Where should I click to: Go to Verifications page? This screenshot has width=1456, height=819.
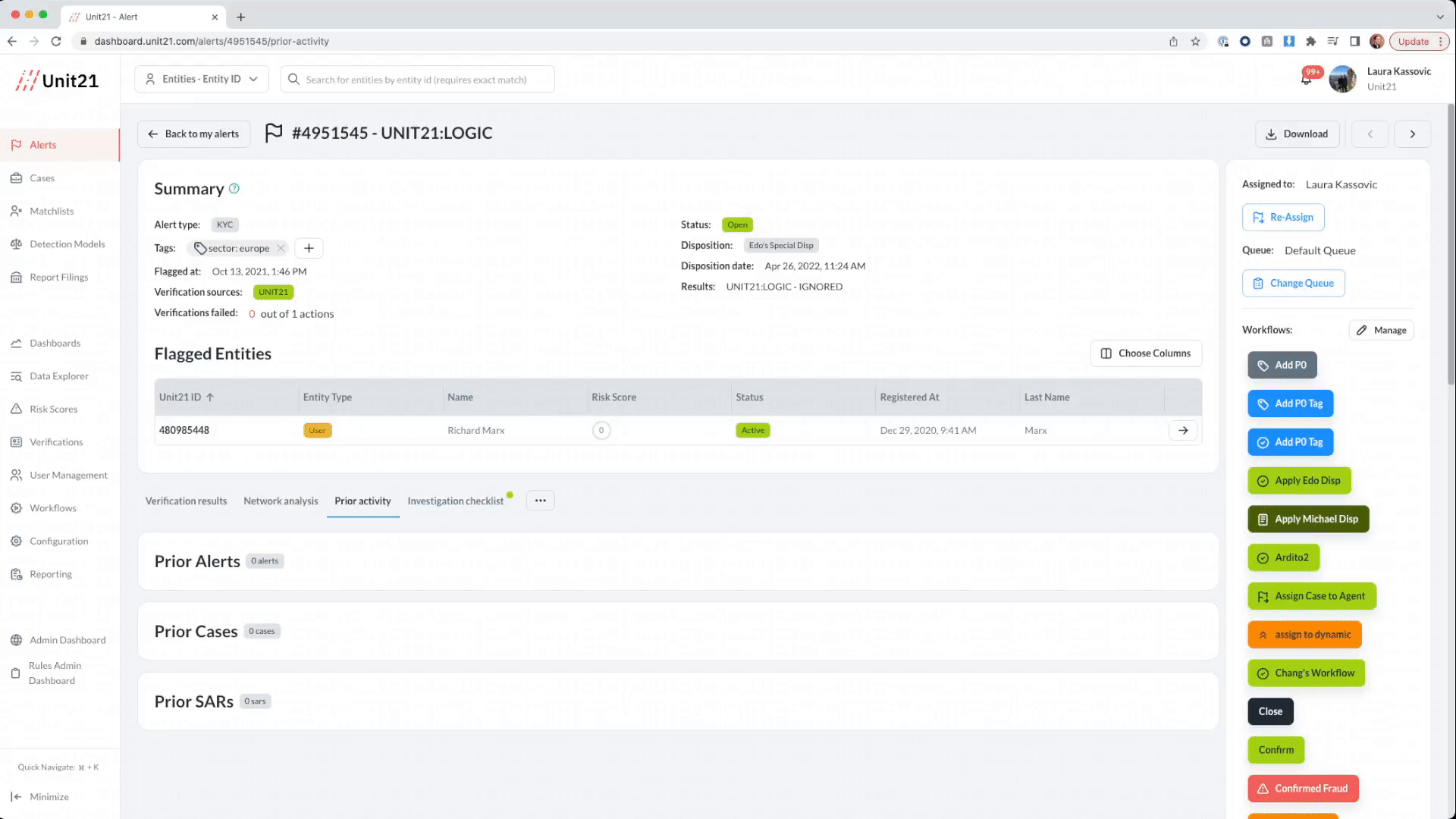56,442
